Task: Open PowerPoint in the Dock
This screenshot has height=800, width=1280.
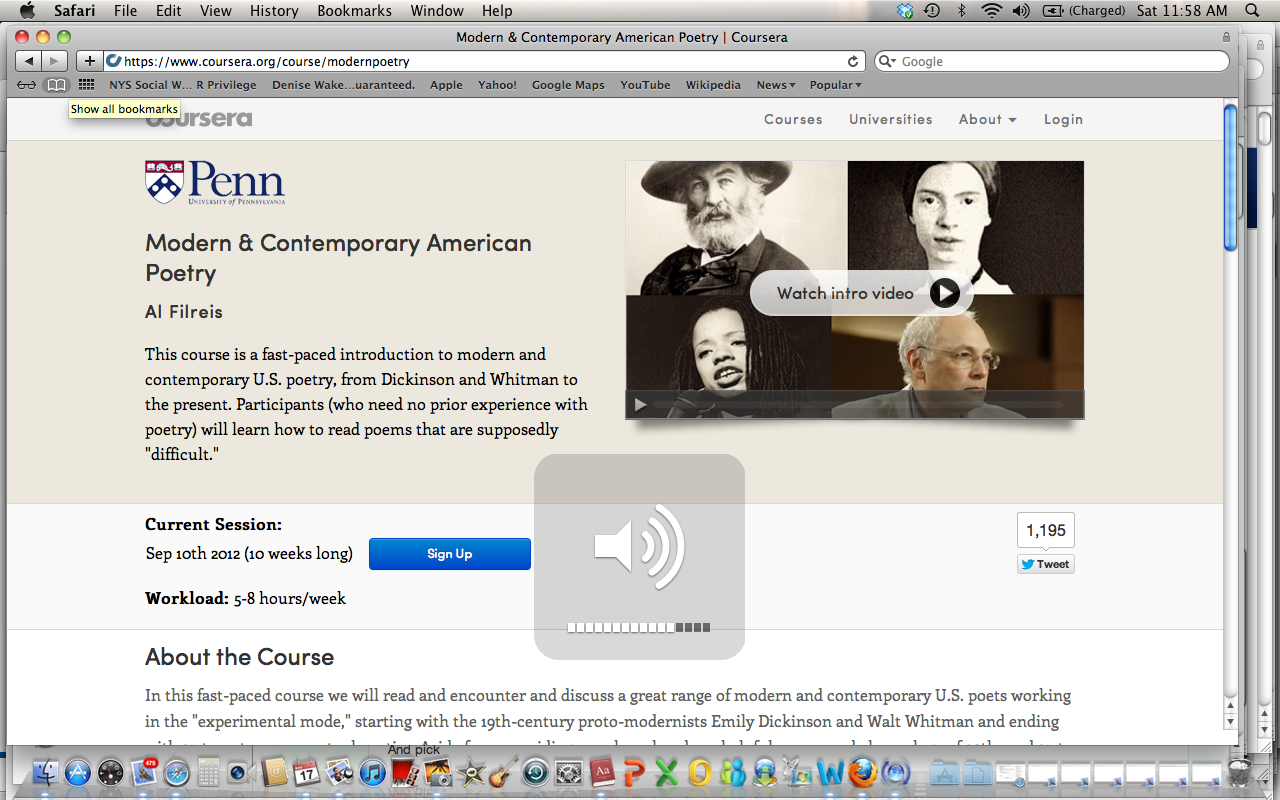Action: (x=634, y=772)
